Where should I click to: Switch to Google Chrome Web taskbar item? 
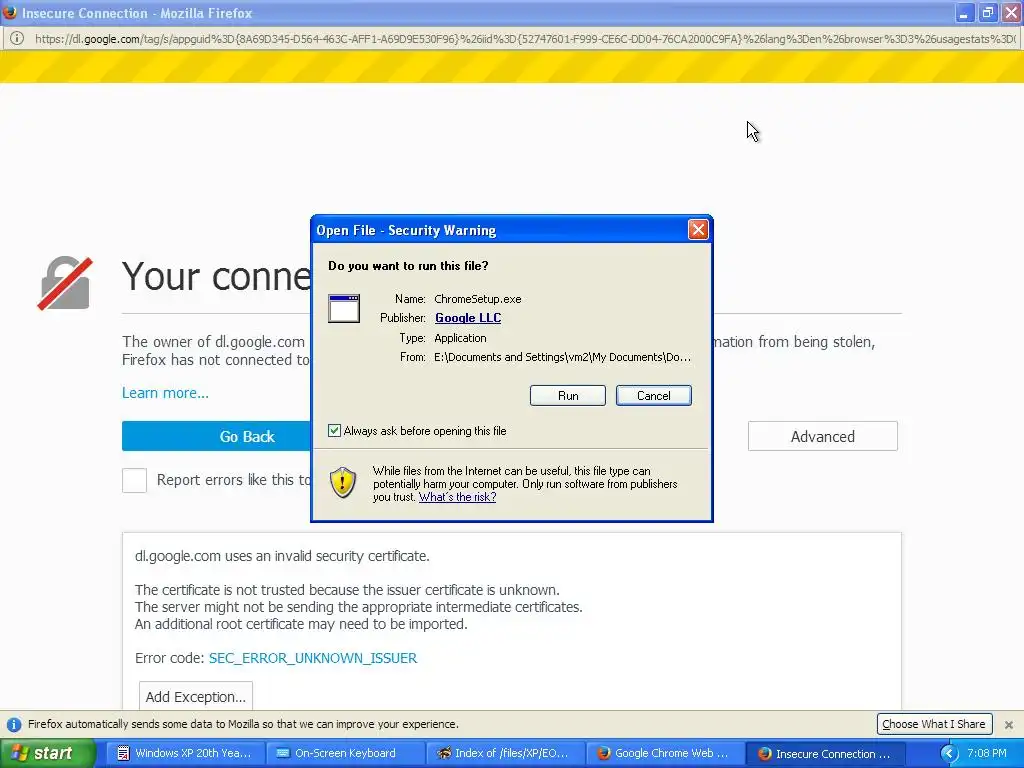pos(664,754)
